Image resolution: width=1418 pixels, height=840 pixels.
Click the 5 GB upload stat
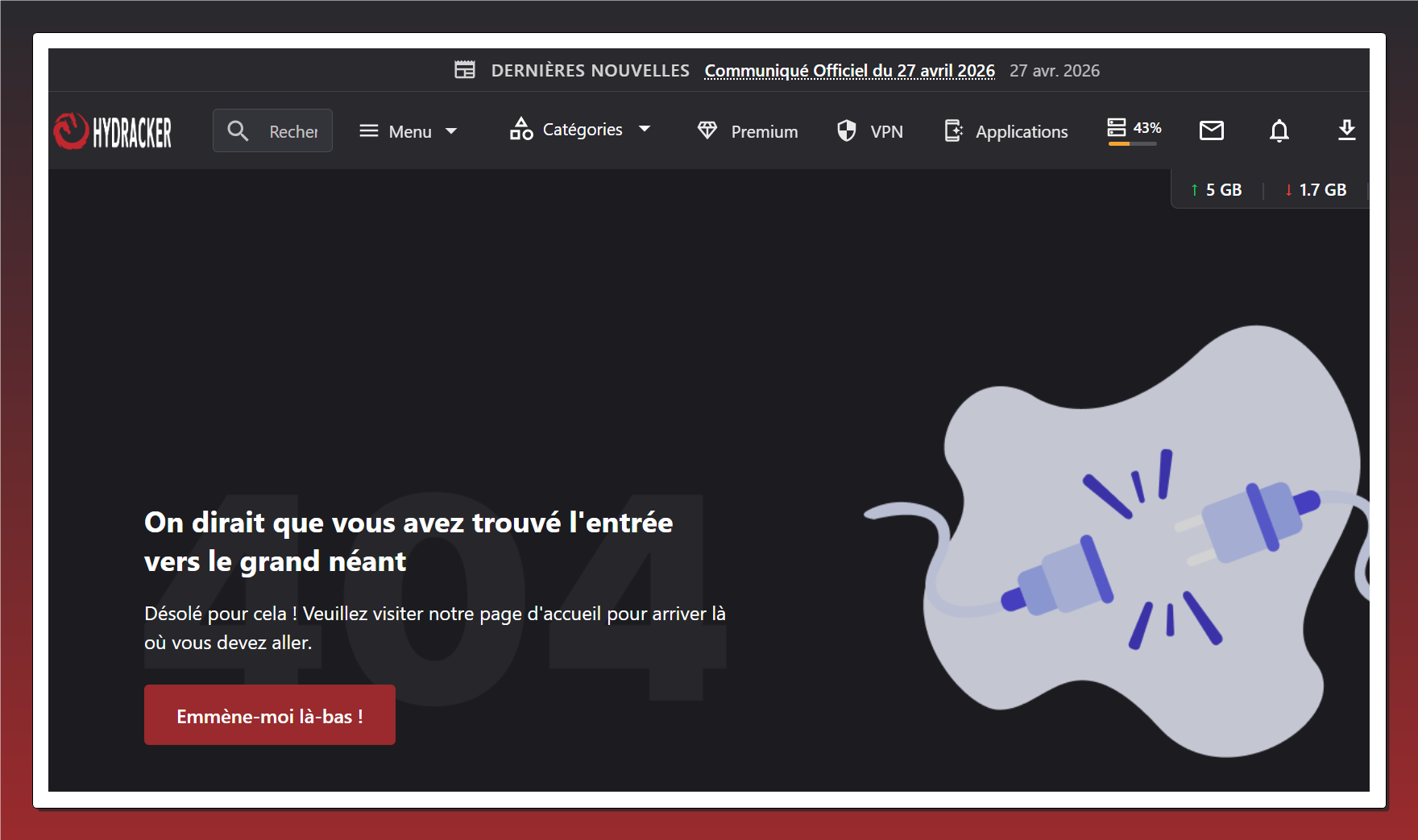(x=1216, y=189)
